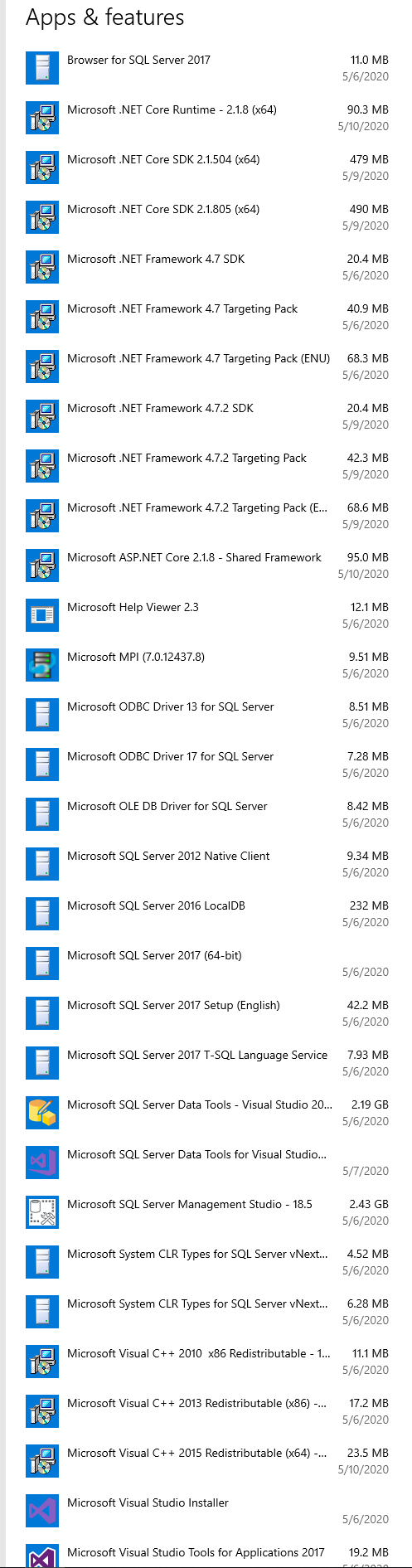Select SQL Server 2017 T-SQL Language Service

point(207,1063)
